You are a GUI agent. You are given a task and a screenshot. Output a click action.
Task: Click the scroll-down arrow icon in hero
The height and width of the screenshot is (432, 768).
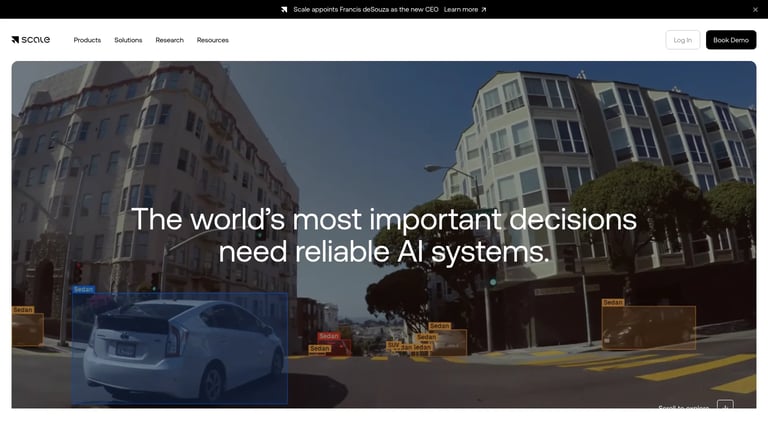[x=725, y=405]
